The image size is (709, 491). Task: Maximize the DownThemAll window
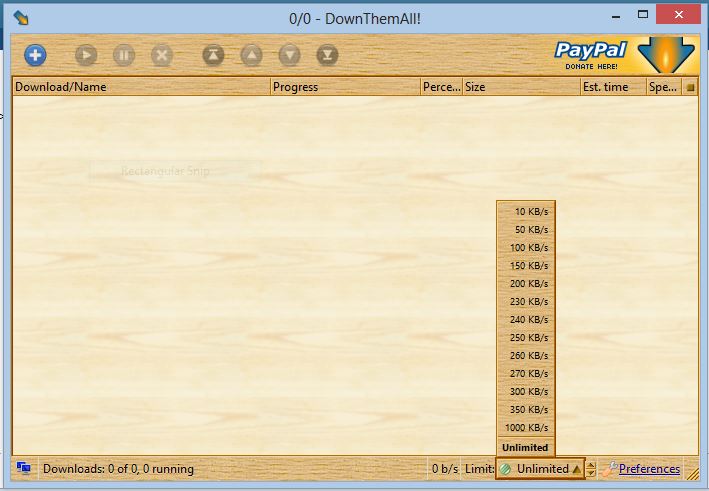tap(643, 15)
